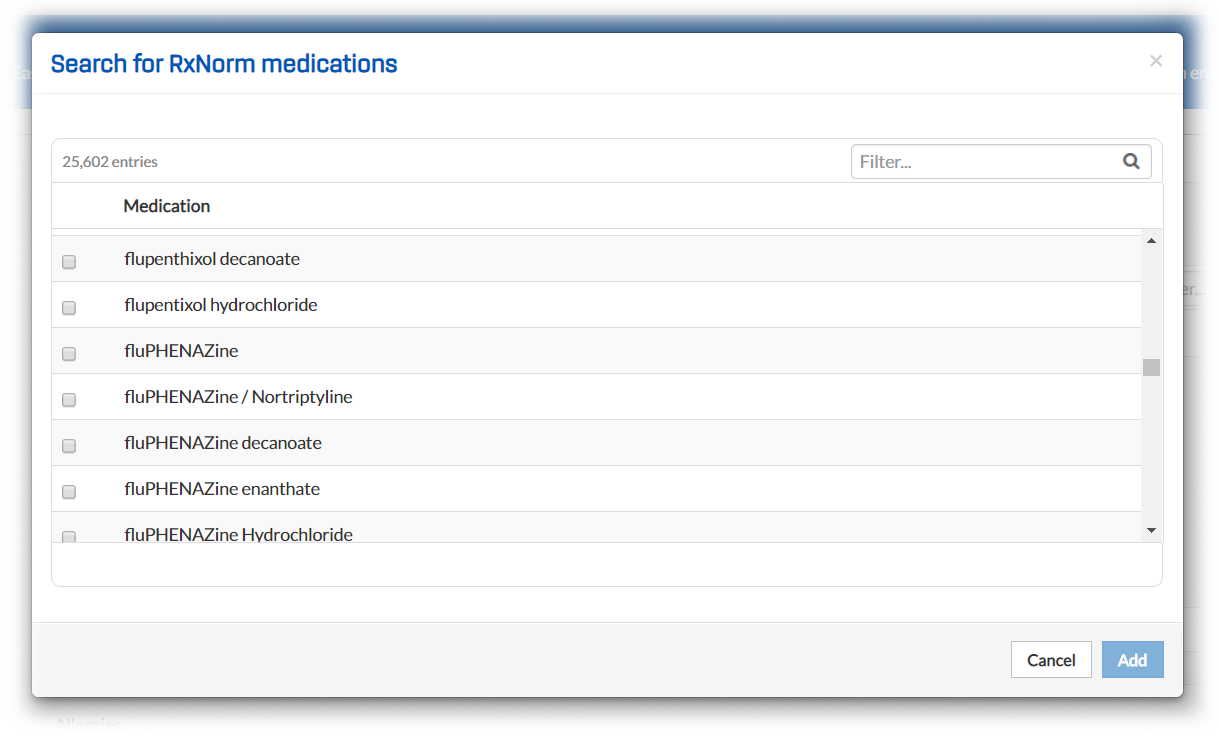1219x737 pixels.
Task: Click the fluPHENAZine / Nortriptyline row text
Action: pos(238,397)
